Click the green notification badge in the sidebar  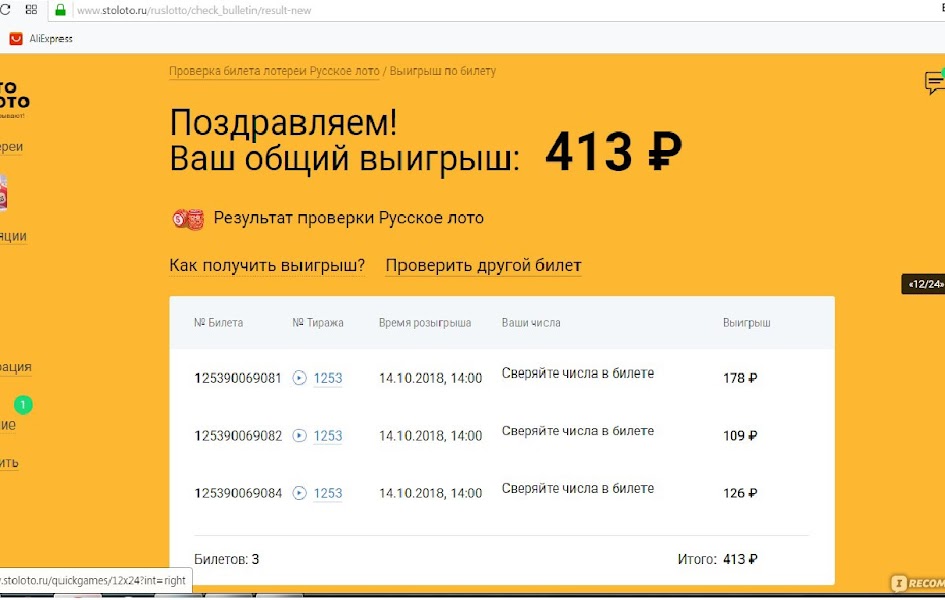pos(23,405)
